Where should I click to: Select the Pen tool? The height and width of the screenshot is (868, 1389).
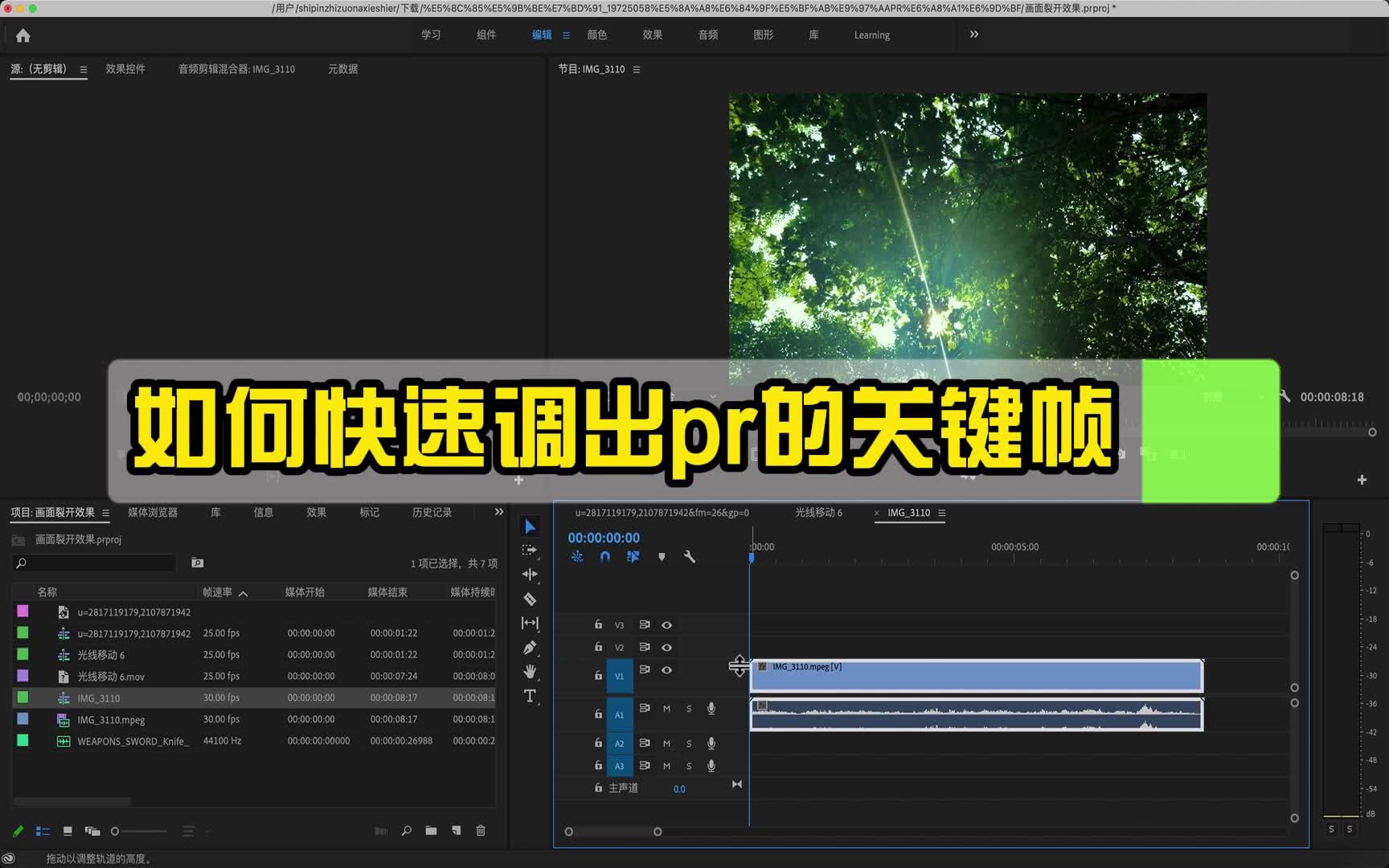[x=530, y=648]
